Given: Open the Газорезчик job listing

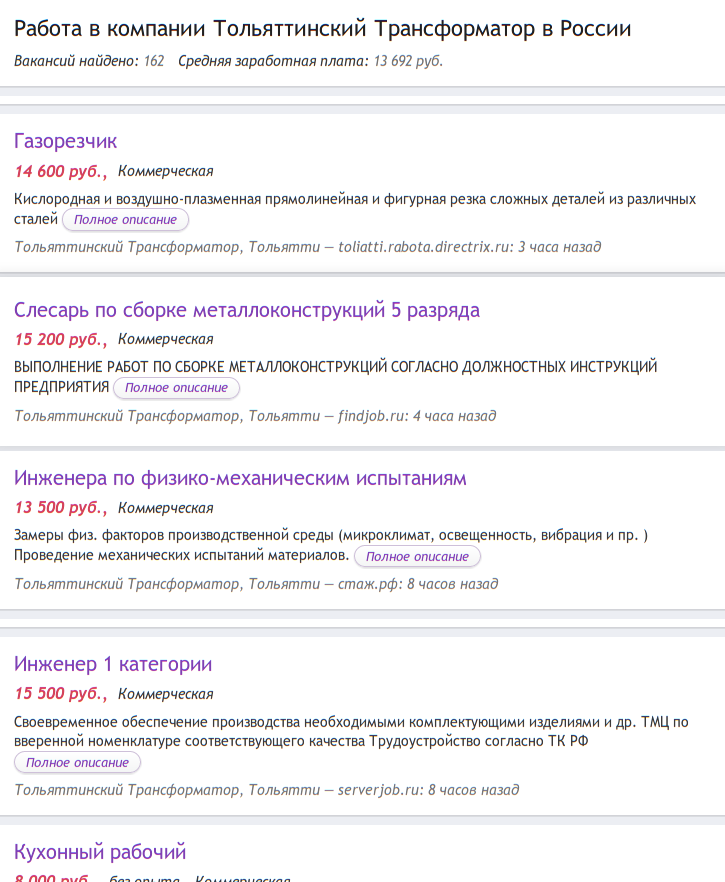Looking at the screenshot, I should click(x=65, y=141).
